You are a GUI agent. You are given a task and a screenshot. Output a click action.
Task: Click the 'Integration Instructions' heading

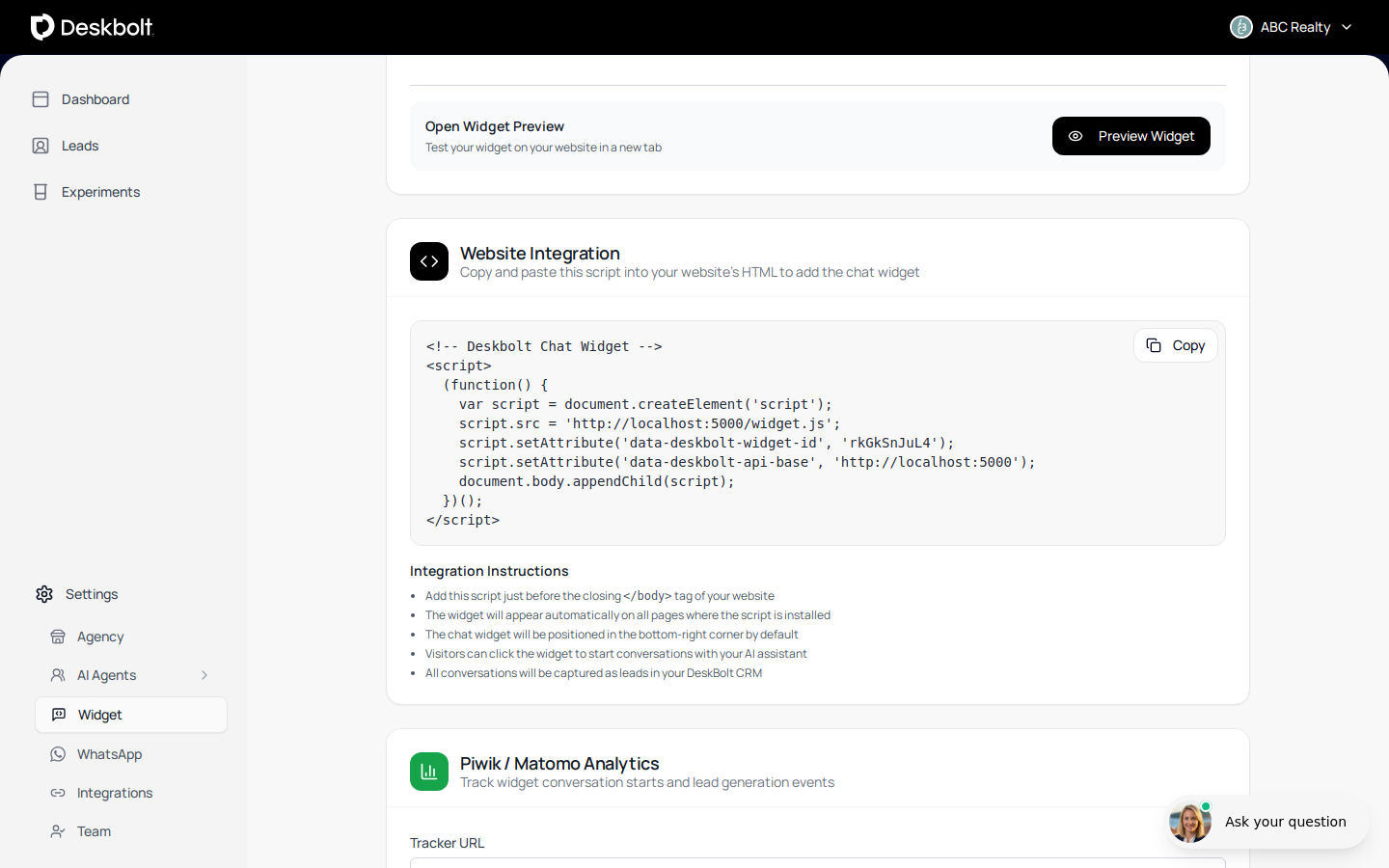(x=489, y=571)
